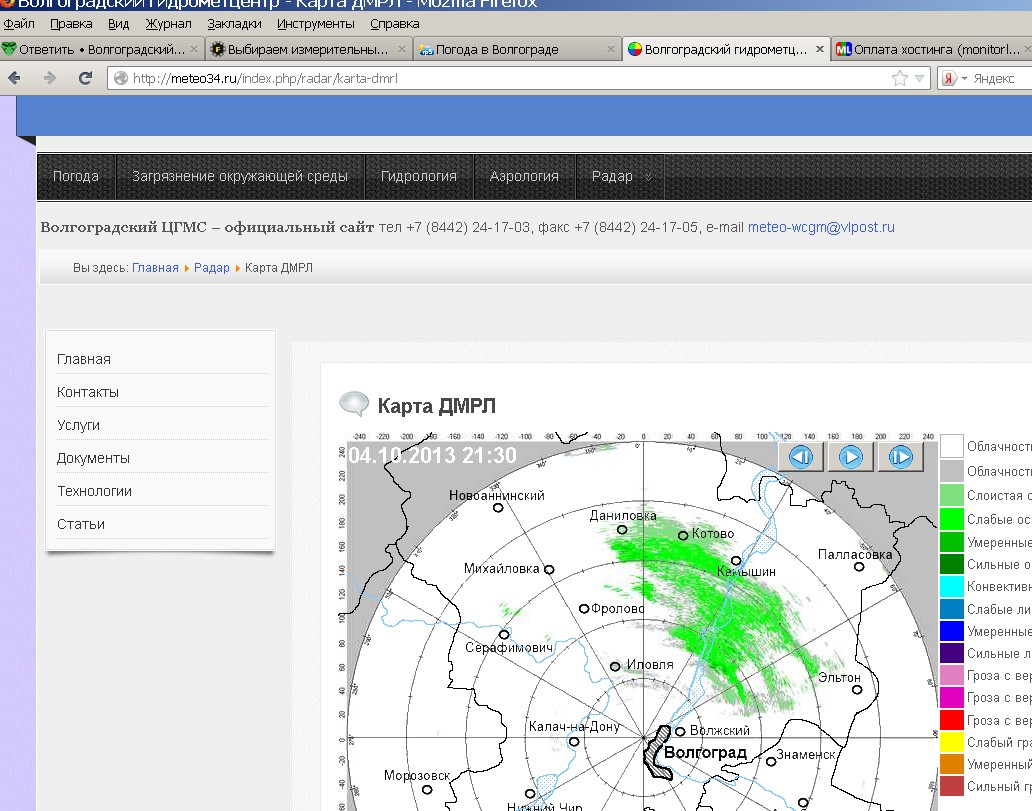Screen dimensions: 1032x811
Task: Open the Вид menu
Action: coord(118,24)
